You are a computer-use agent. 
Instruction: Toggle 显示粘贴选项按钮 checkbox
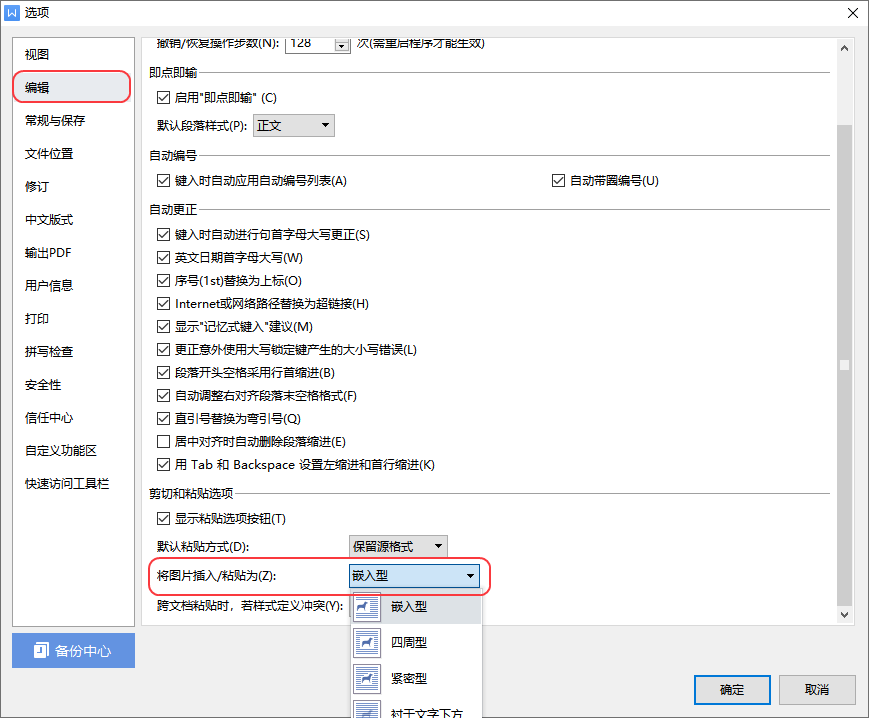(163, 519)
